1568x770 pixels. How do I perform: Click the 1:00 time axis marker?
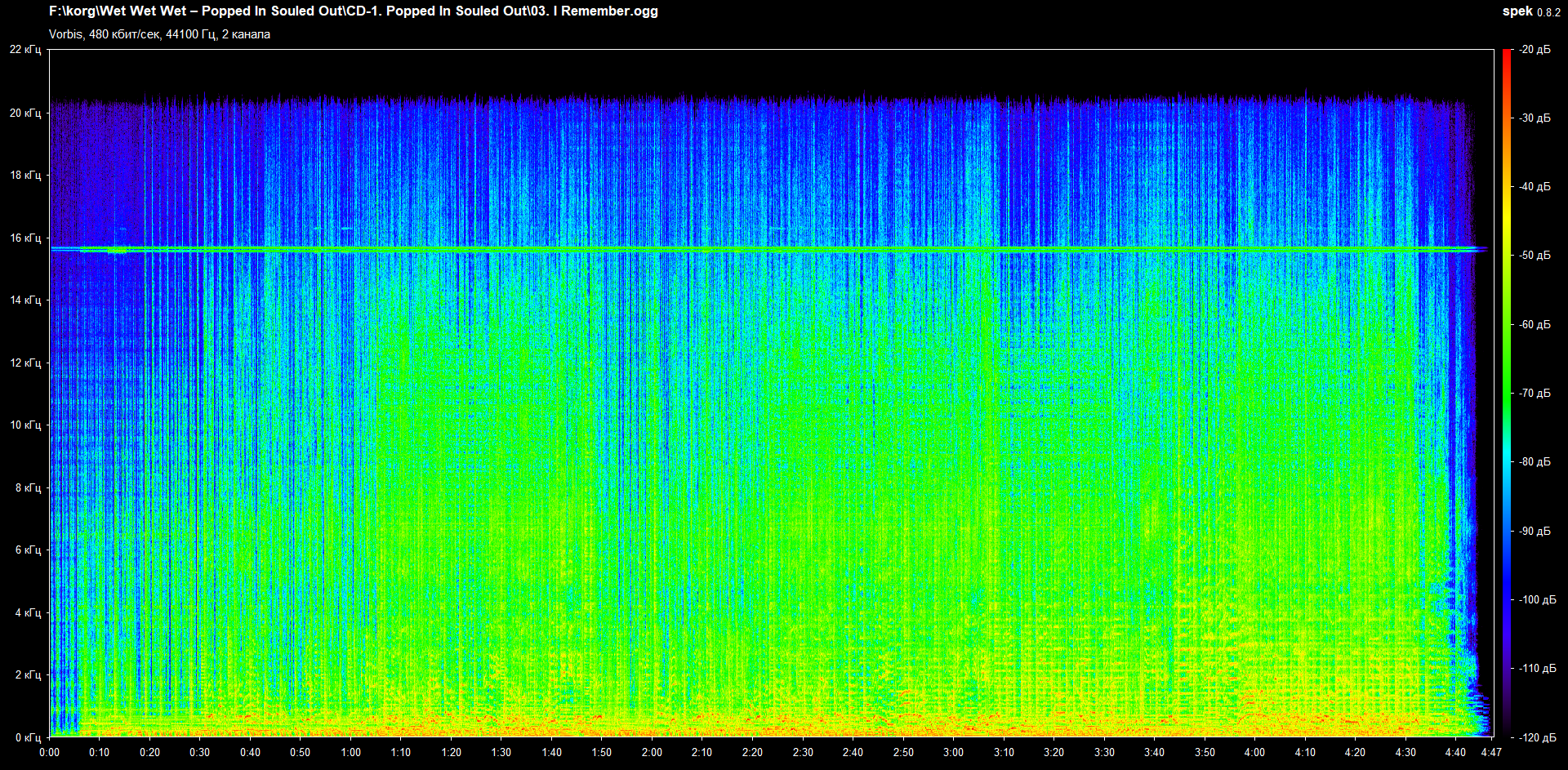[x=350, y=753]
